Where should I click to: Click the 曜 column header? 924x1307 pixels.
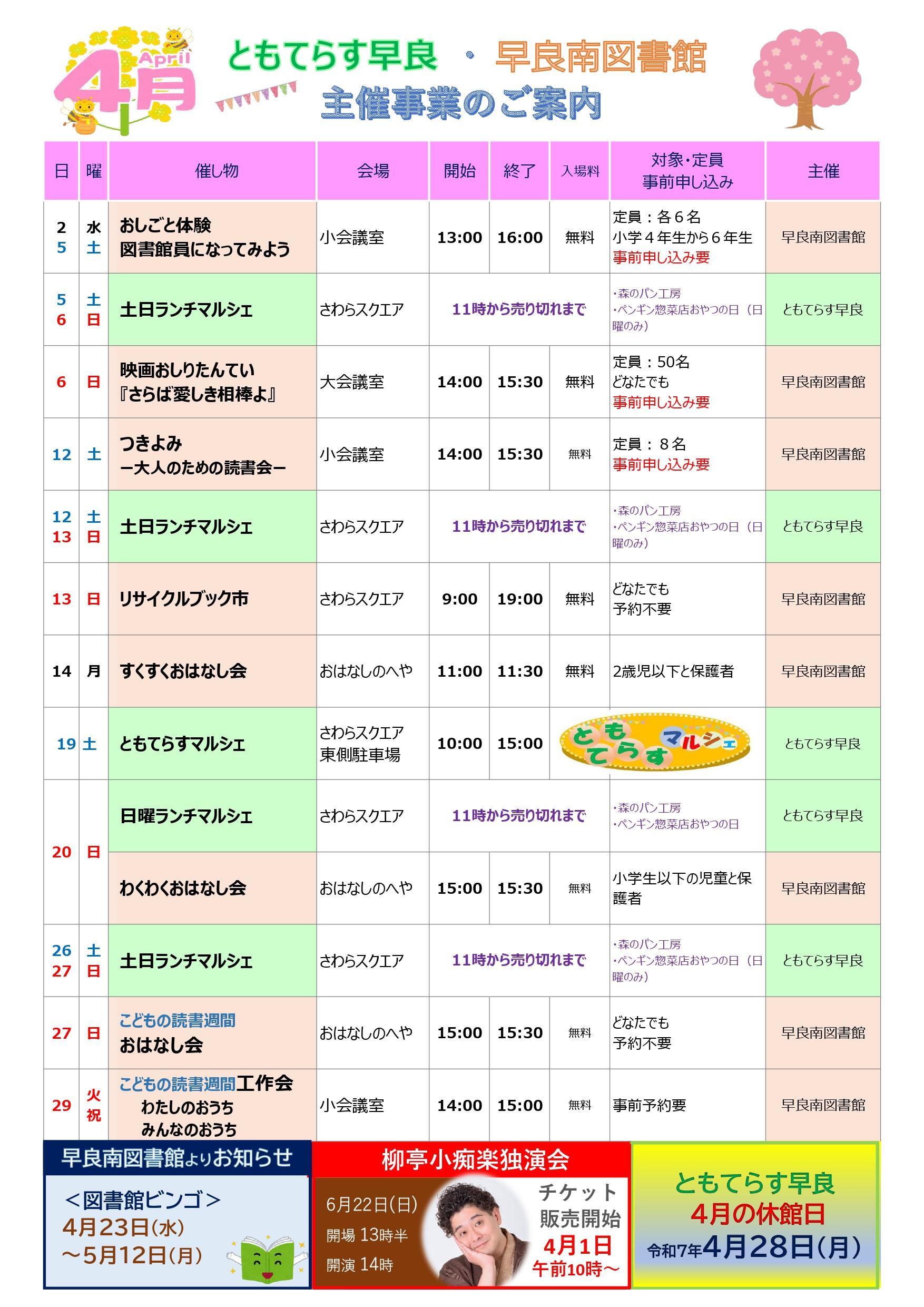click(94, 171)
